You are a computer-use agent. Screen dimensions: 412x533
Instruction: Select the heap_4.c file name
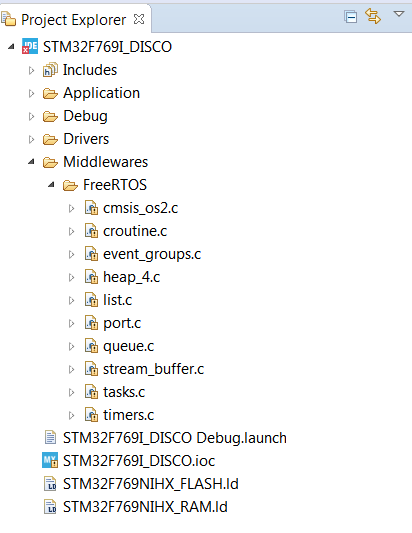click(x=132, y=278)
